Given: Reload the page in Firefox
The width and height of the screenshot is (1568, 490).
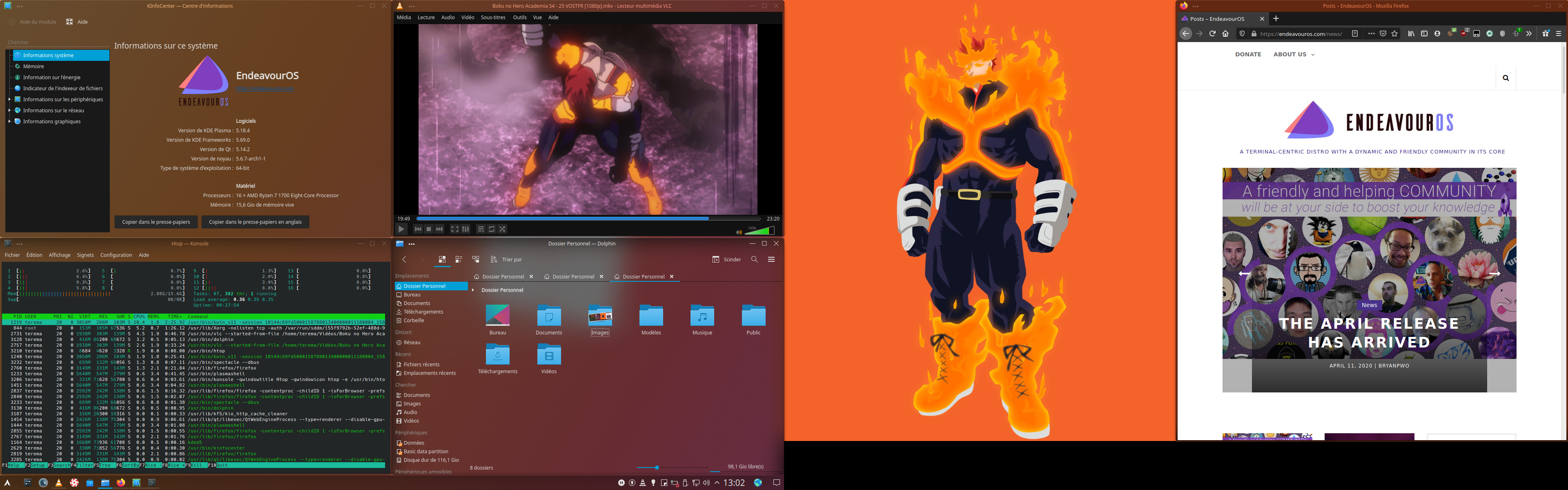Looking at the screenshot, I should pos(1212,34).
